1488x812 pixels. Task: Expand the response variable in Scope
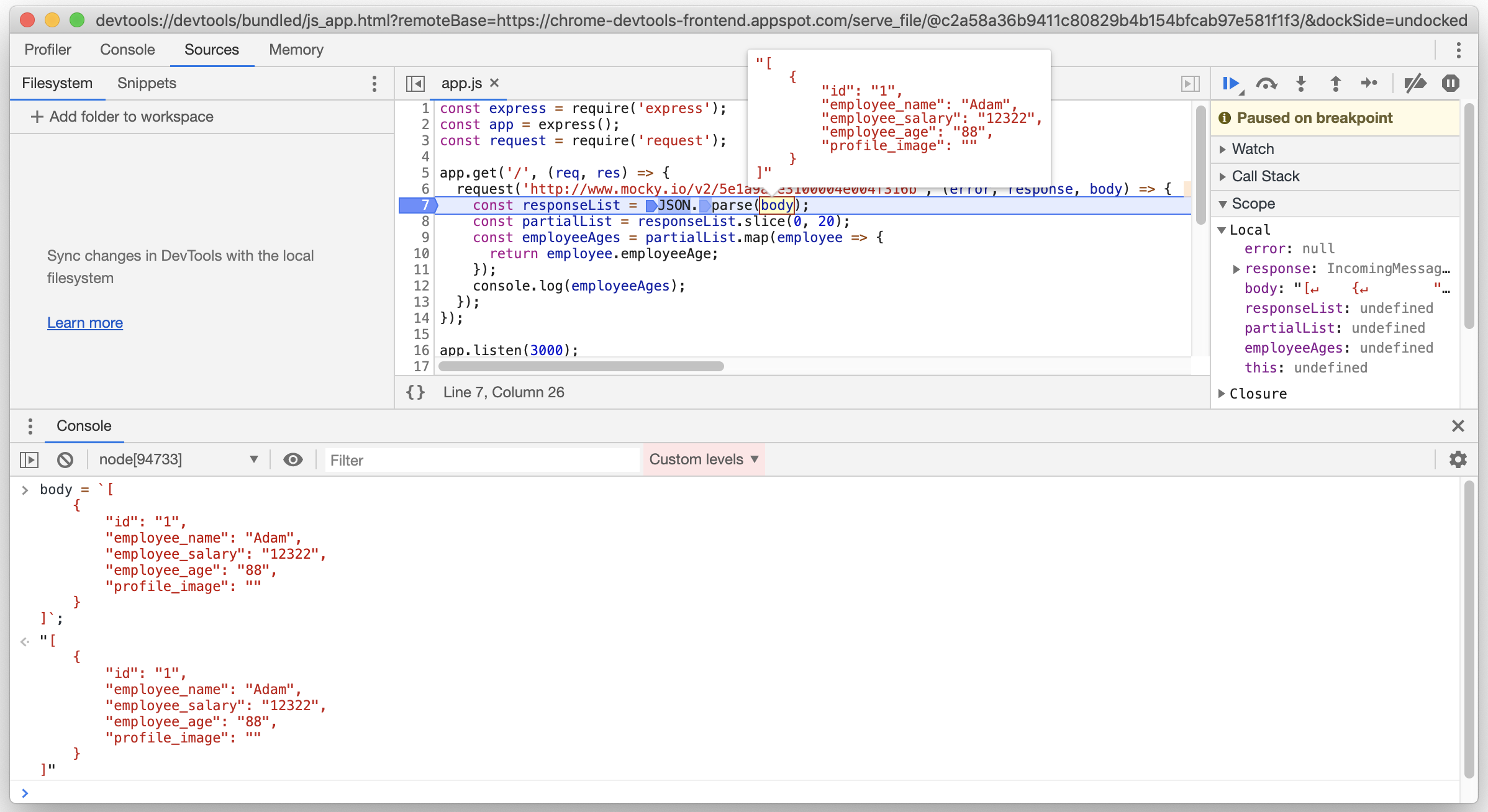tap(1236, 269)
